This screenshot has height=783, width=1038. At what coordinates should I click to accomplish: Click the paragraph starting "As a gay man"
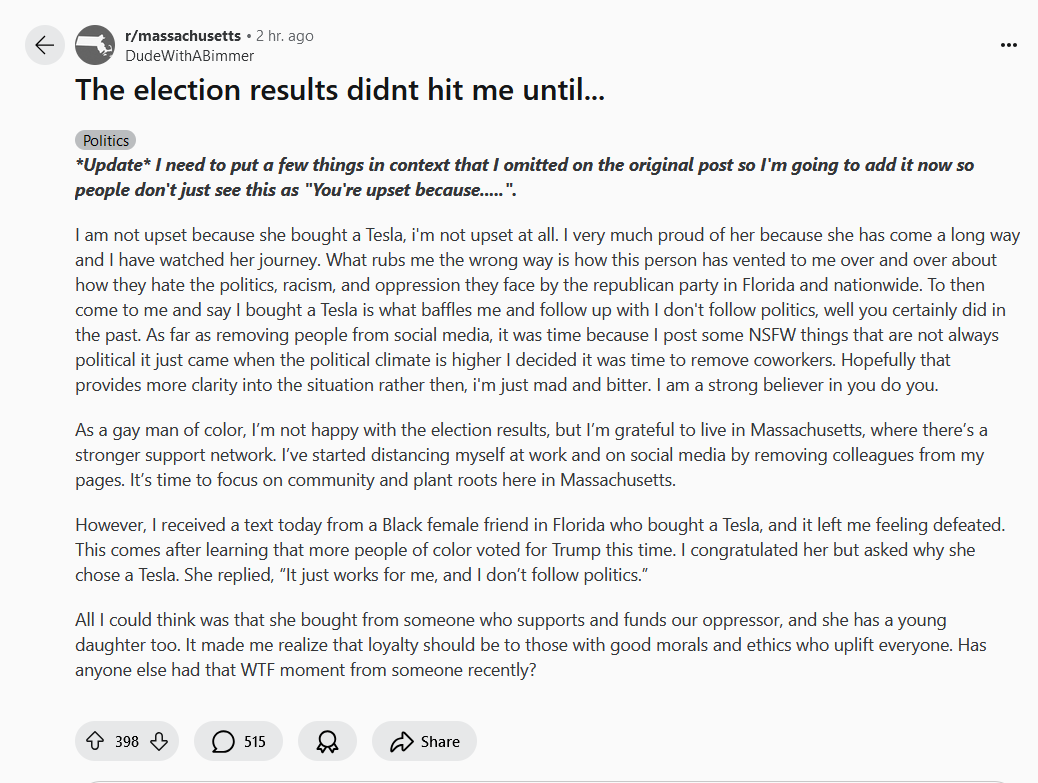530,454
